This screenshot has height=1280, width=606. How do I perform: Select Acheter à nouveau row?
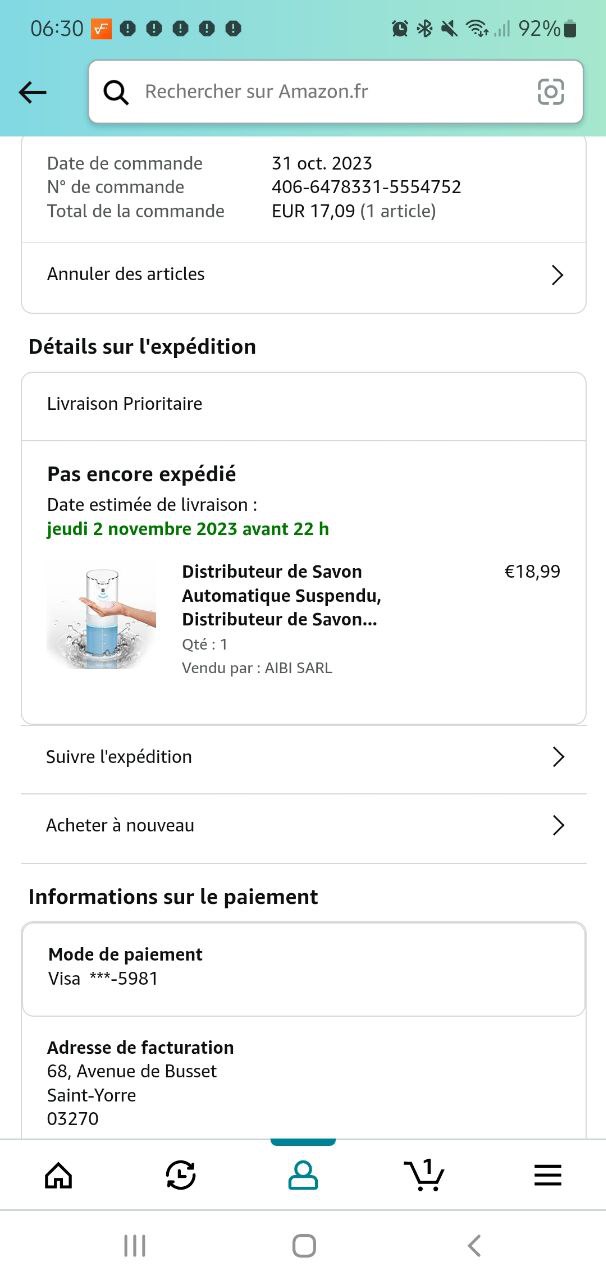[120, 826]
